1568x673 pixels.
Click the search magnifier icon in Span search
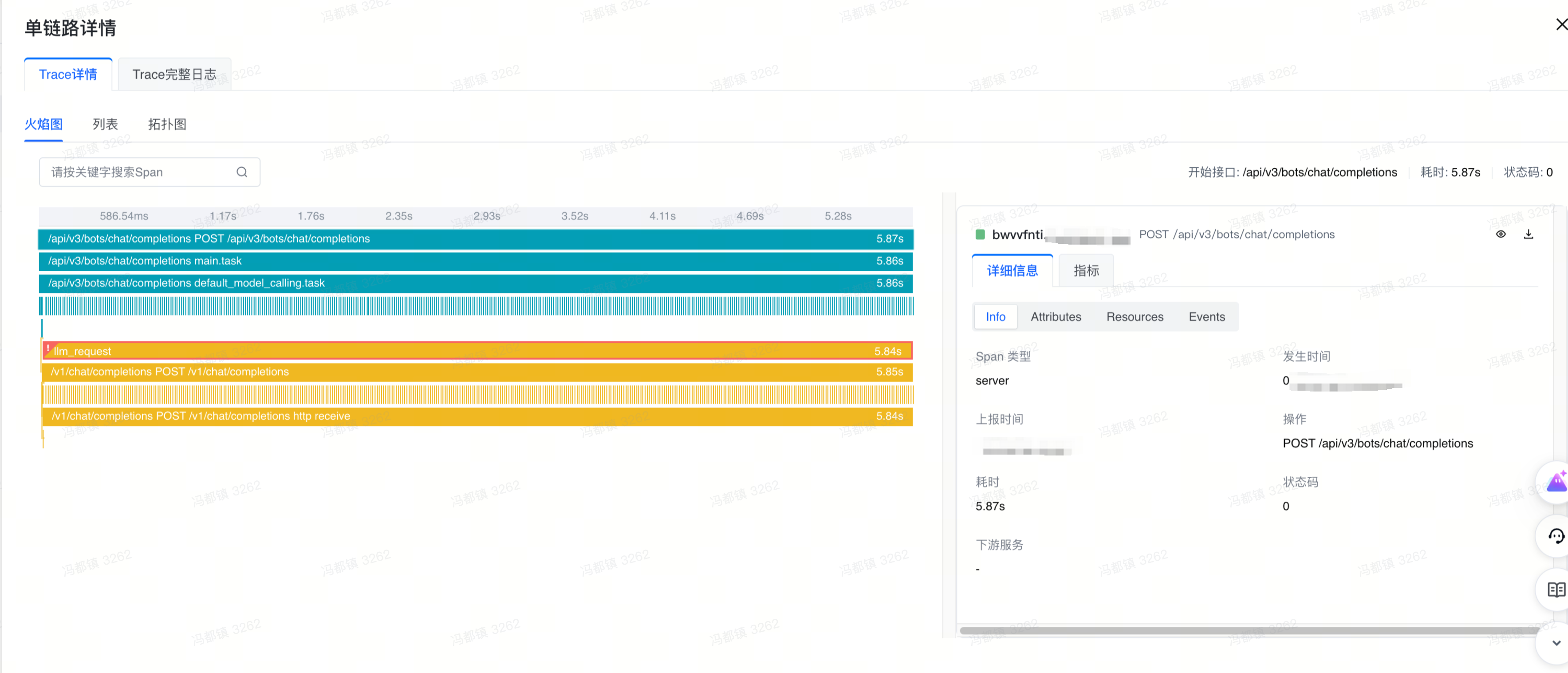pyautogui.click(x=242, y=172)
